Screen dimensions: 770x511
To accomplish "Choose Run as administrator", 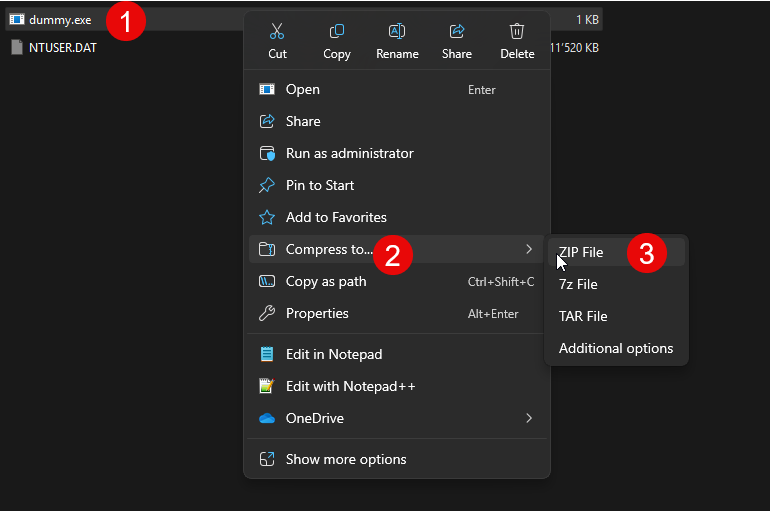I will coord(349,153).
